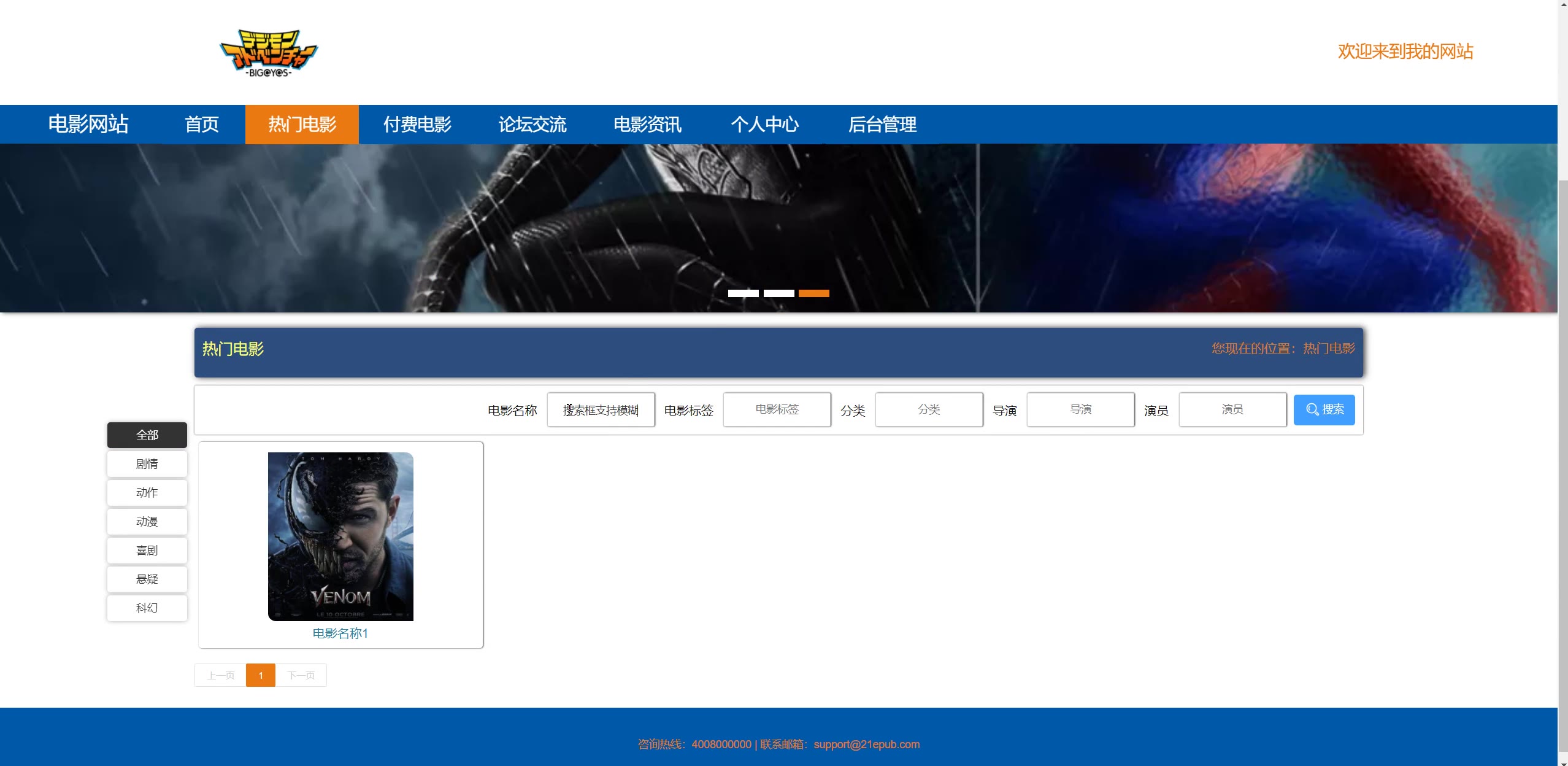
Task: Click the 上一页 pagination button
Action: pos(220,675)
